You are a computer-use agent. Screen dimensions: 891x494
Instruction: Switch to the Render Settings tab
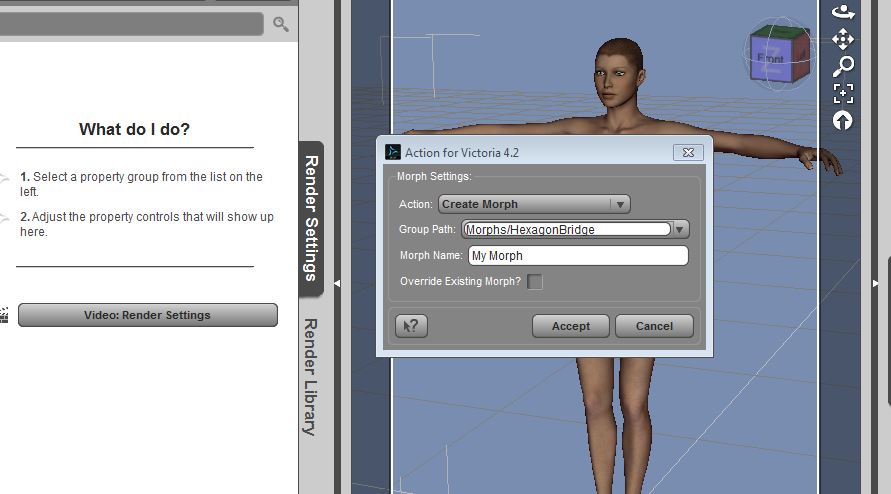pos(311,219)
